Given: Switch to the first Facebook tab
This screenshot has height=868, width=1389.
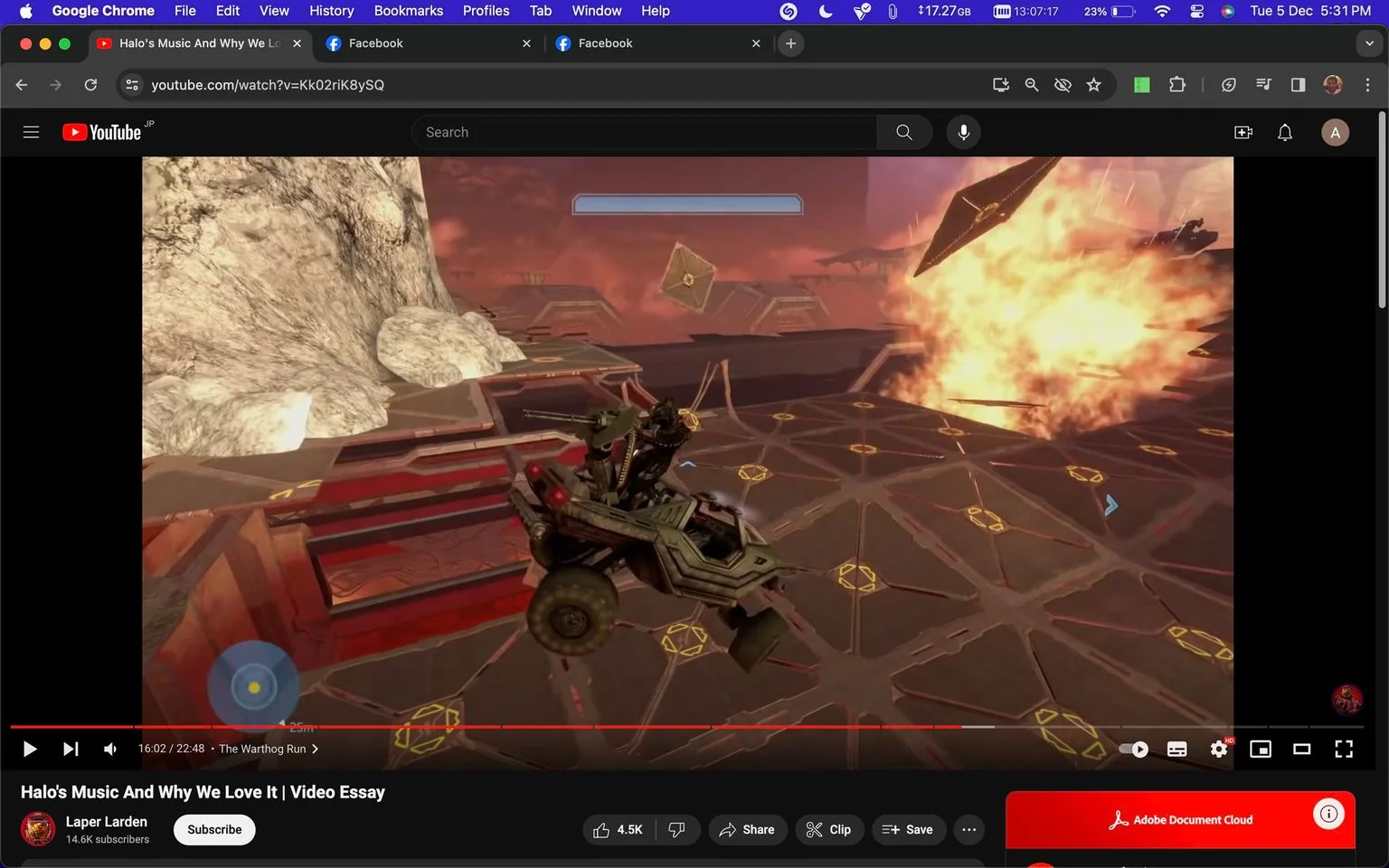Looking at the screenshot, I should point(427,43).
